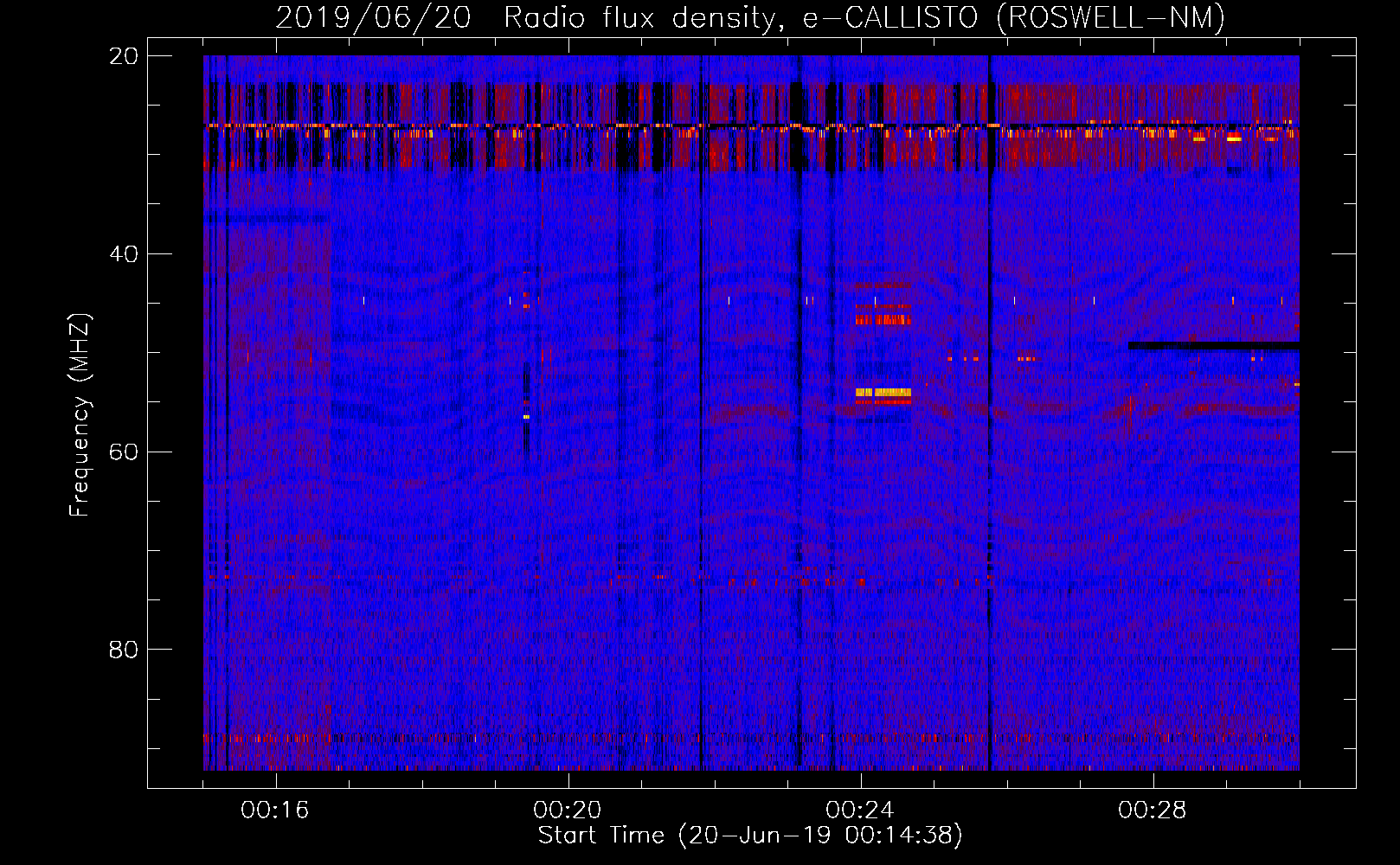This screenshot has height=865, width=1400.
Task: Click the red burst band near 47 MHz
Action: tap(883, 320)
